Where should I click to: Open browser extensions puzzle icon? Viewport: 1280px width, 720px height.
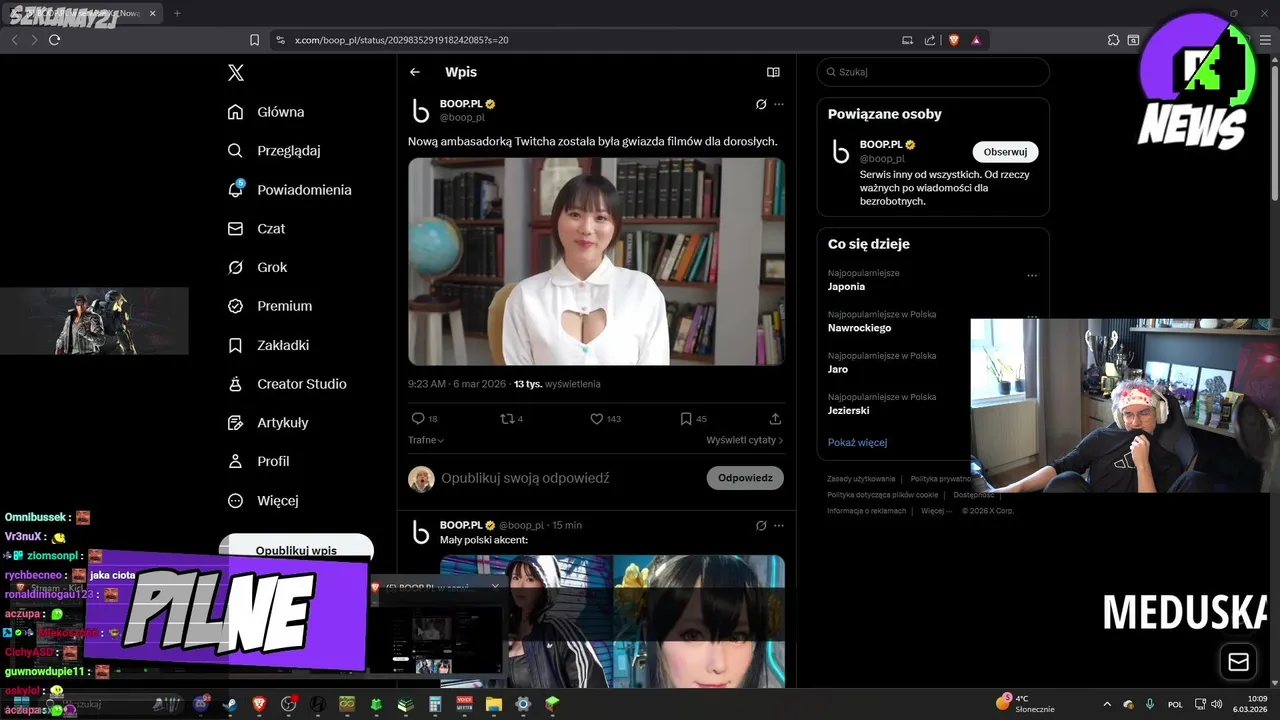click(x=1113, y=40)
